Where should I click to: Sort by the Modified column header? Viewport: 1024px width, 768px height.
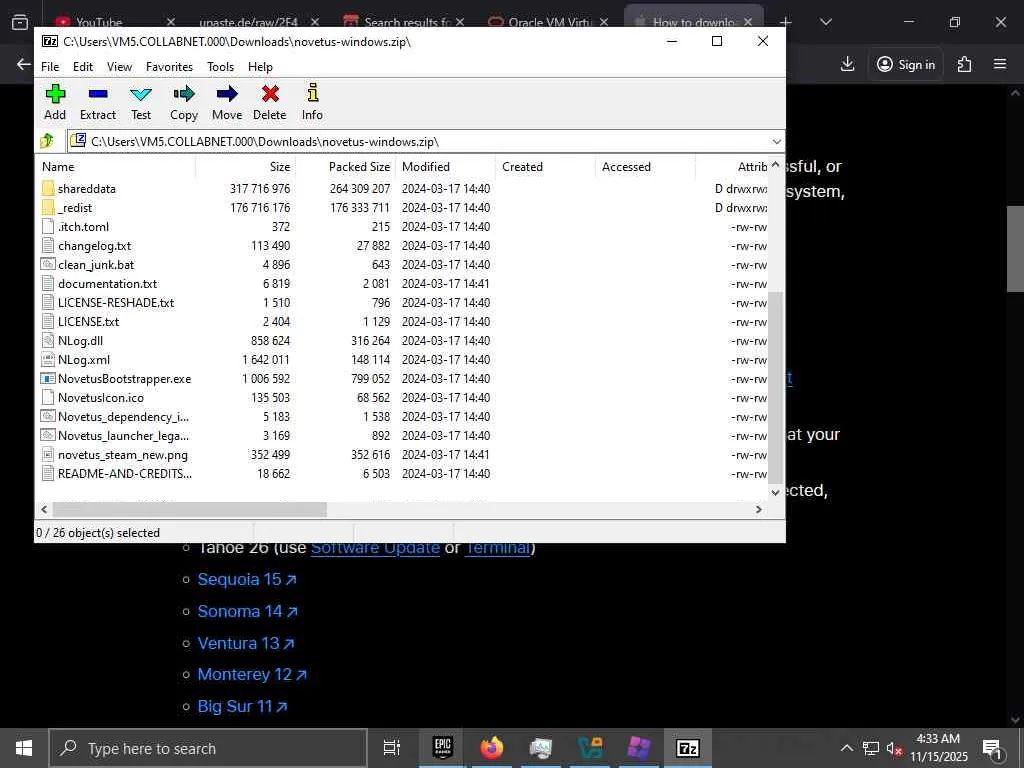[445, 167]
